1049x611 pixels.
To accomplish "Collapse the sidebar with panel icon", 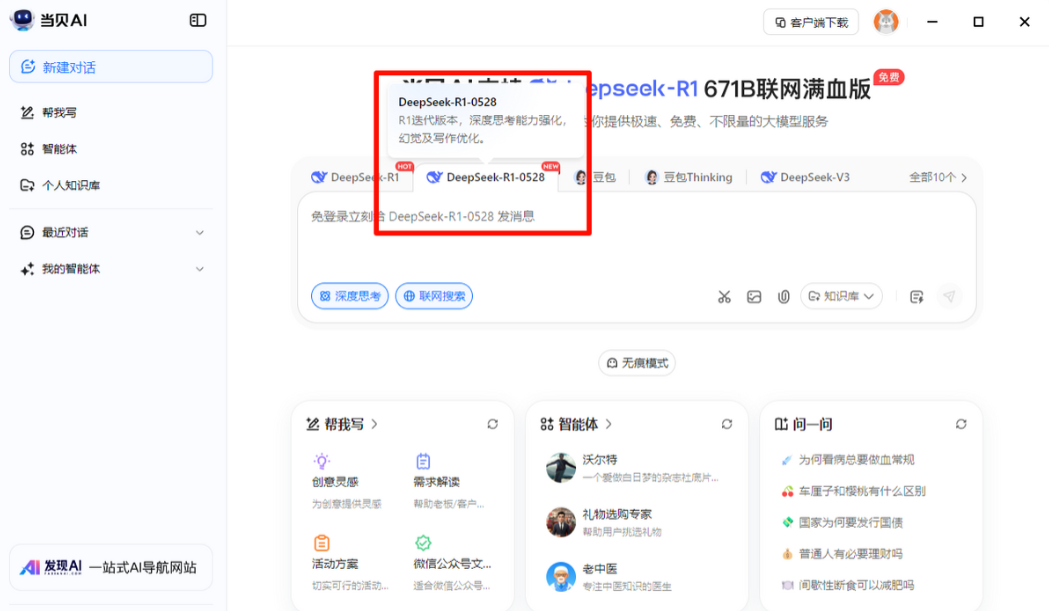I will click(x=198, y=20).
